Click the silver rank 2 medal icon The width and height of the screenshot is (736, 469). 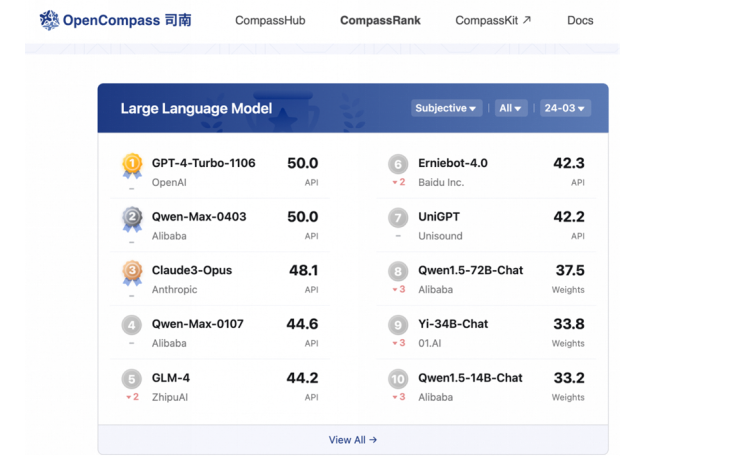[132, 219]
